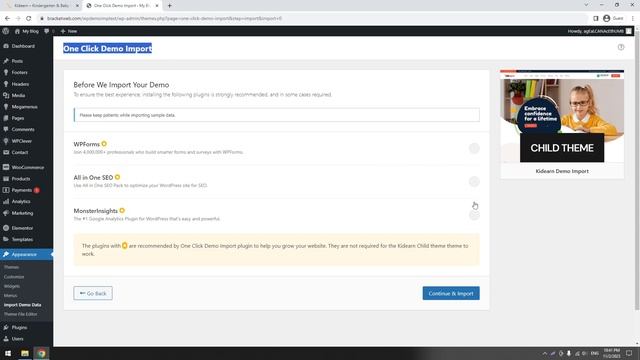Click the help question-mark icon
The image size is (640, 360).
tap(621, 47)
